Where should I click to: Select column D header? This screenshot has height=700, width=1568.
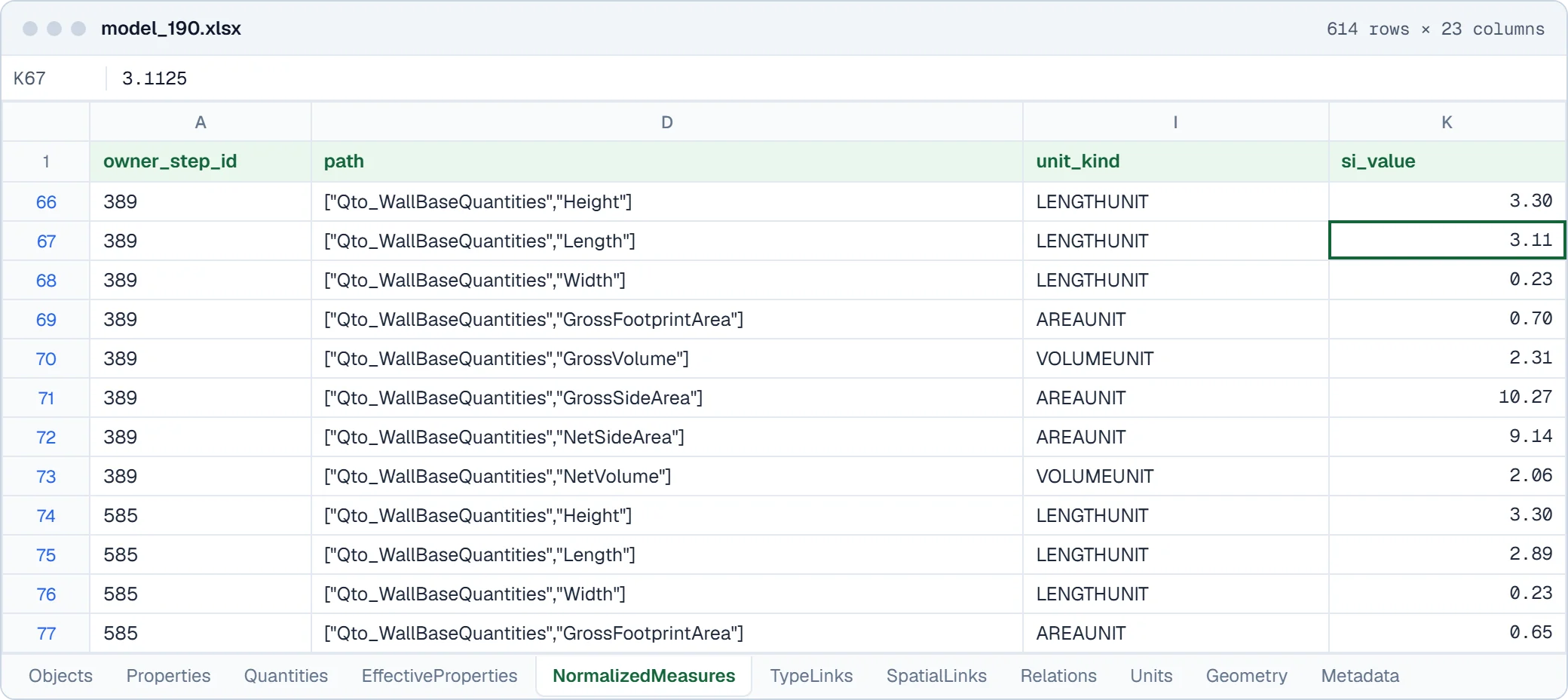(667, 122)
